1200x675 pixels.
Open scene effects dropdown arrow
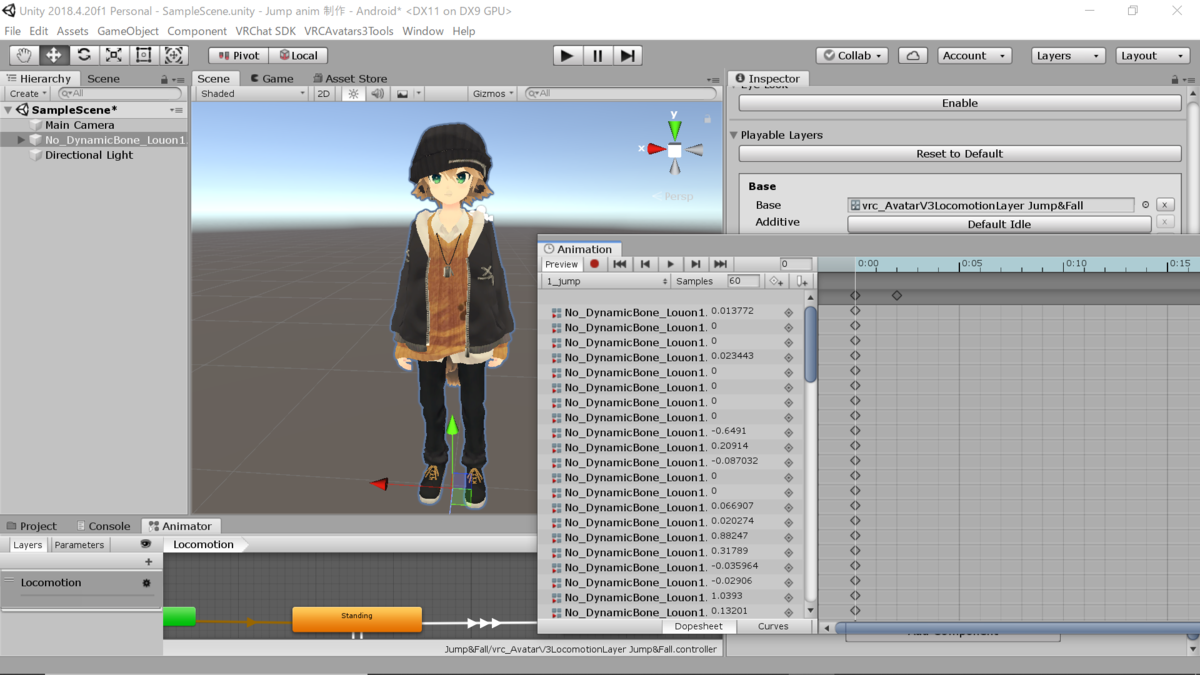coord(418,93)
